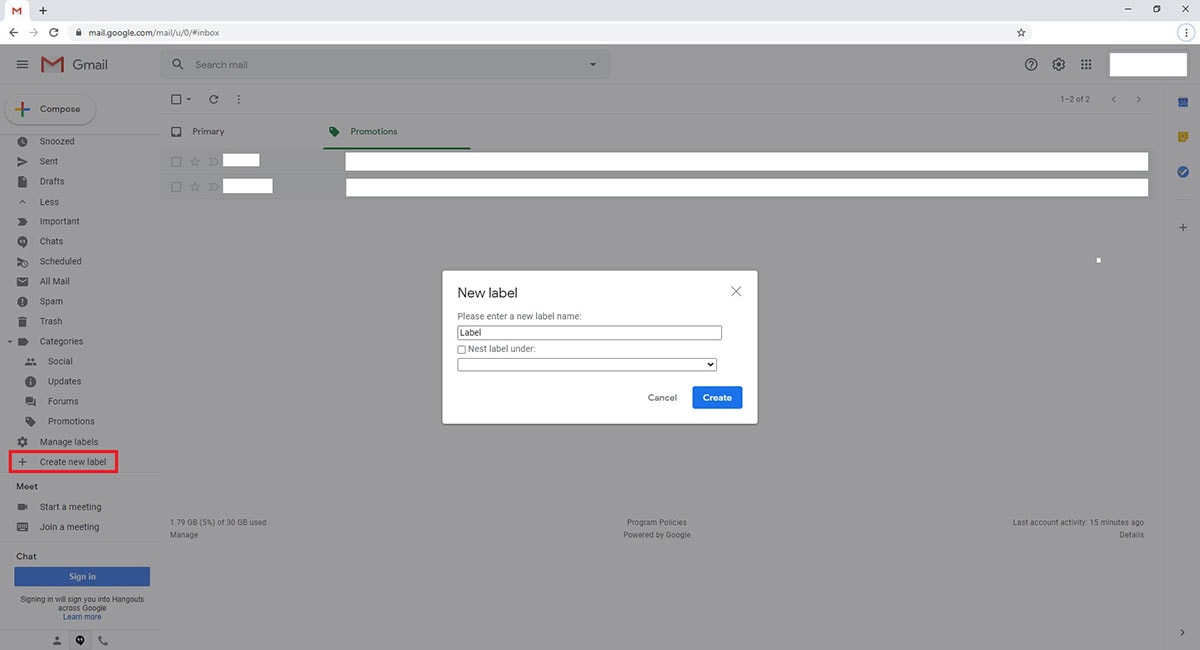Image resolution: width=1200 pixels, height=650 pixels.
Task: Select all conversations with the toolbar checkbox
Action: 175,99
